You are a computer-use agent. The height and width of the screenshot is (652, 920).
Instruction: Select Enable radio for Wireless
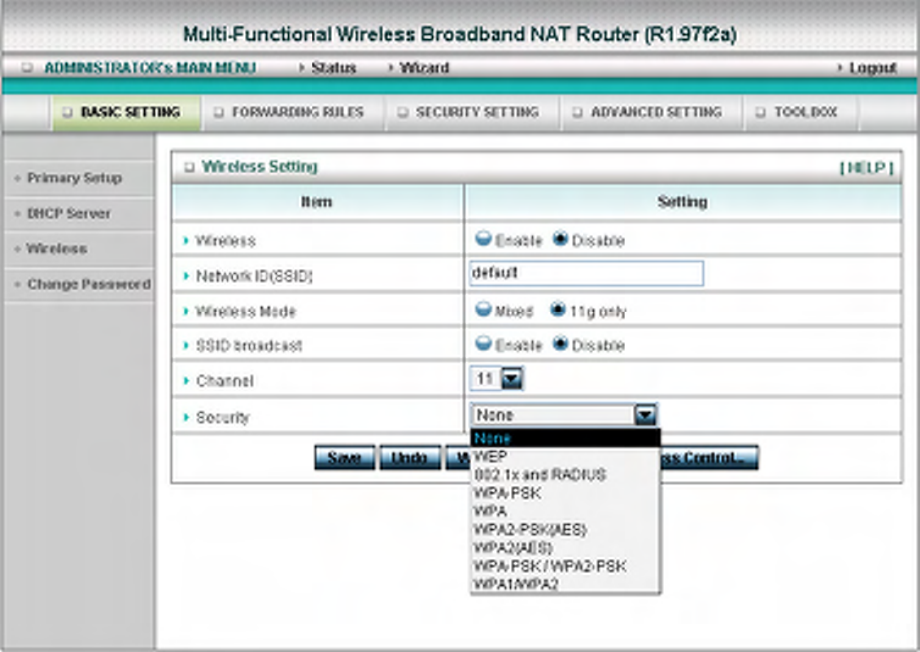click(x=483, y=239)
